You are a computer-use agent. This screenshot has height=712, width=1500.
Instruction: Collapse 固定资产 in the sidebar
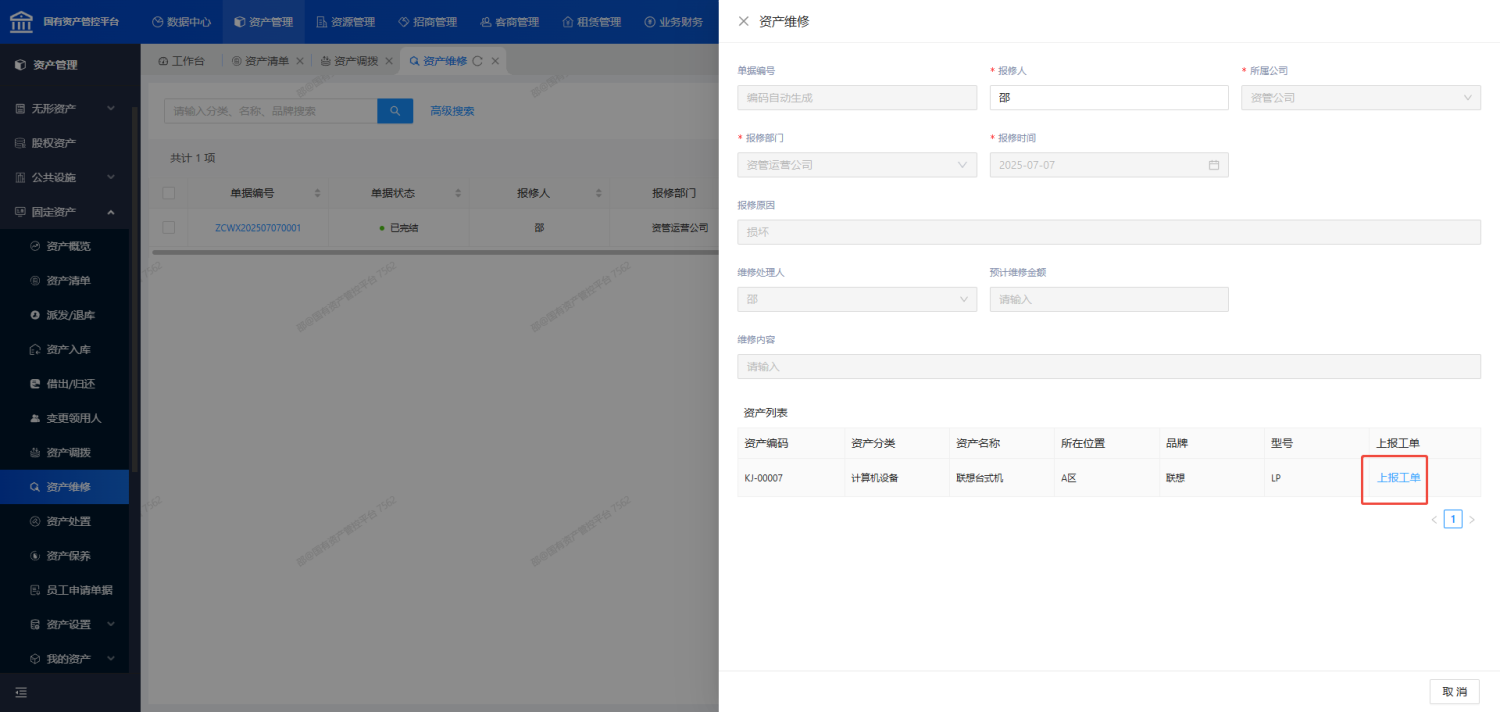pos(64,212)
